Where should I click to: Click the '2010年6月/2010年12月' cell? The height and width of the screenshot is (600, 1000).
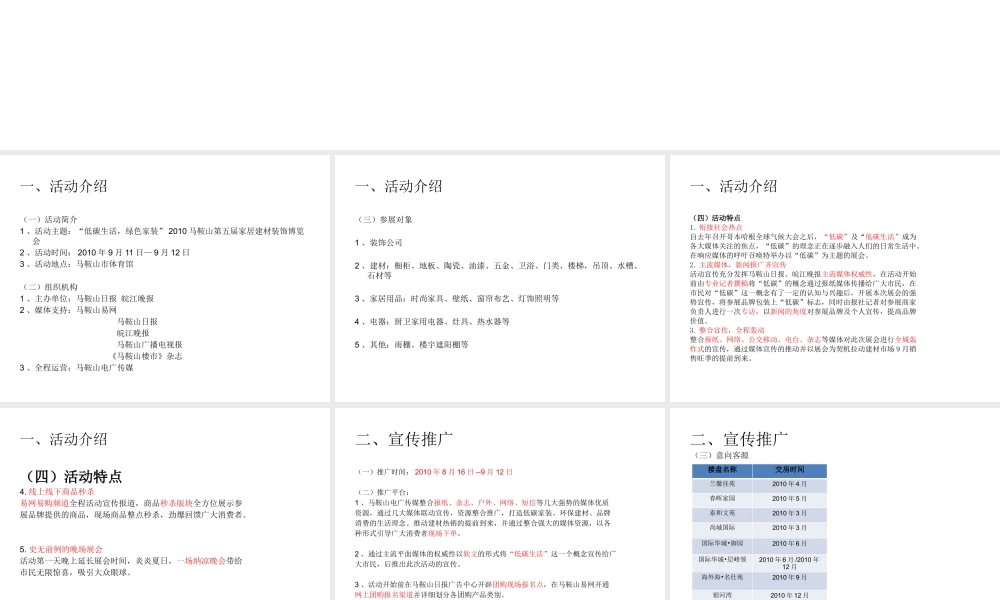pos(790,562)
